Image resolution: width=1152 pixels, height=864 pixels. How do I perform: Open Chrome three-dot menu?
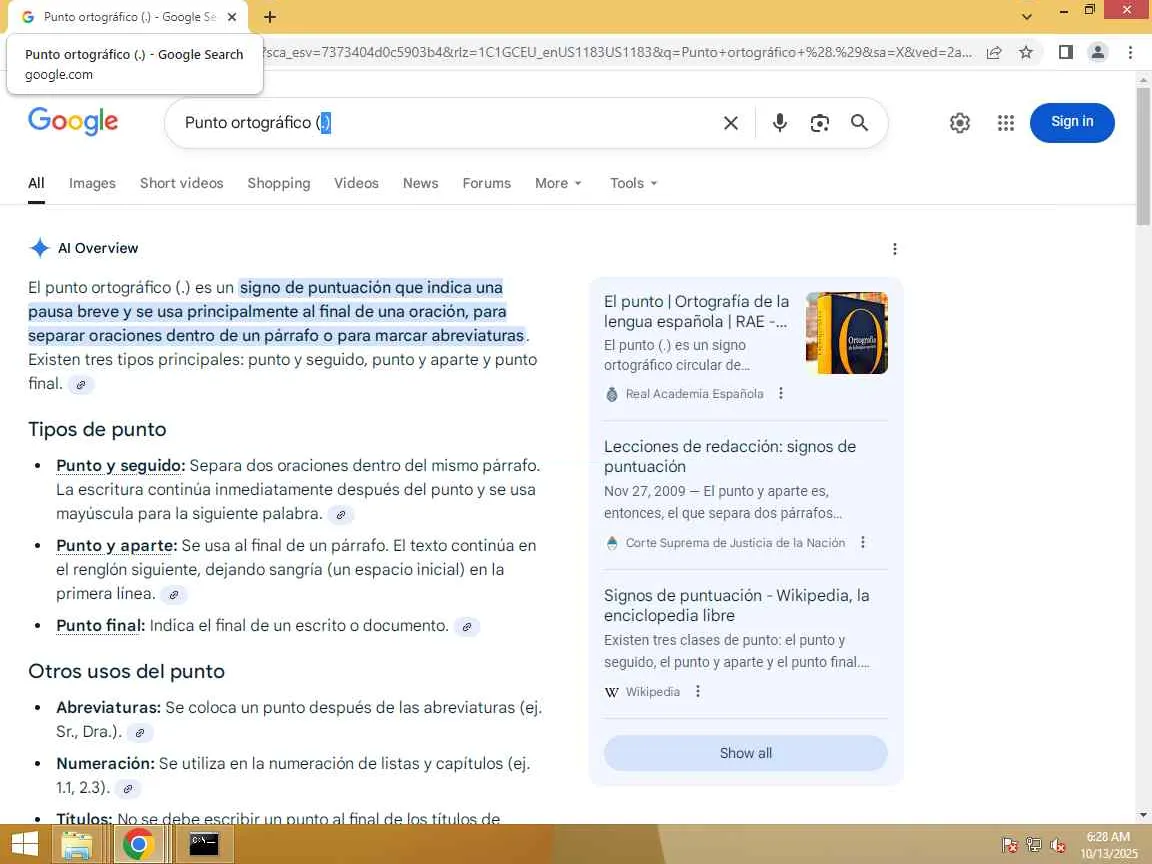(1130, 52)
